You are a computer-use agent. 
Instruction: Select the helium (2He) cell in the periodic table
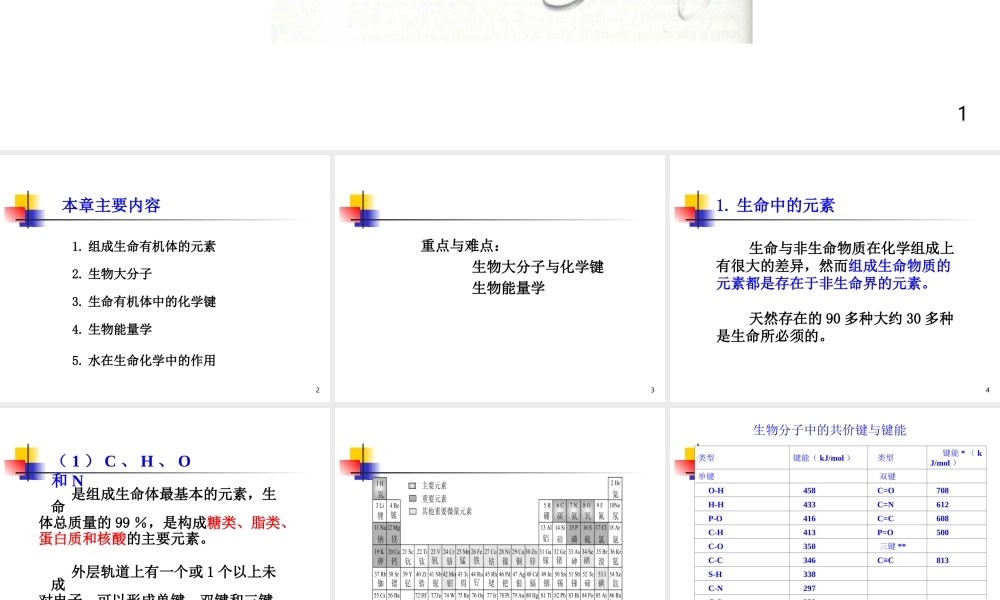click(617, 487)
